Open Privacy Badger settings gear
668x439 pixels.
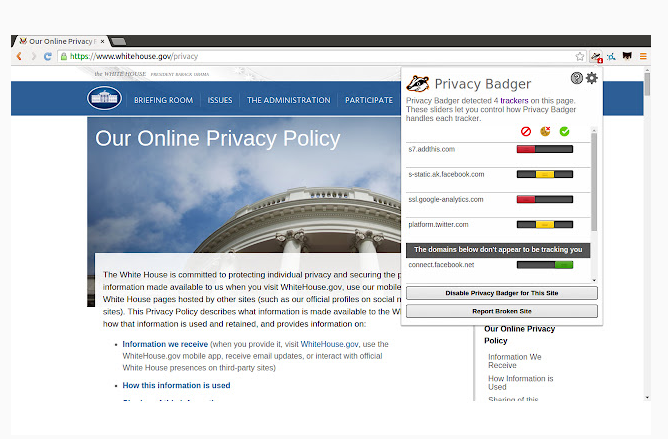coord(592,78)
